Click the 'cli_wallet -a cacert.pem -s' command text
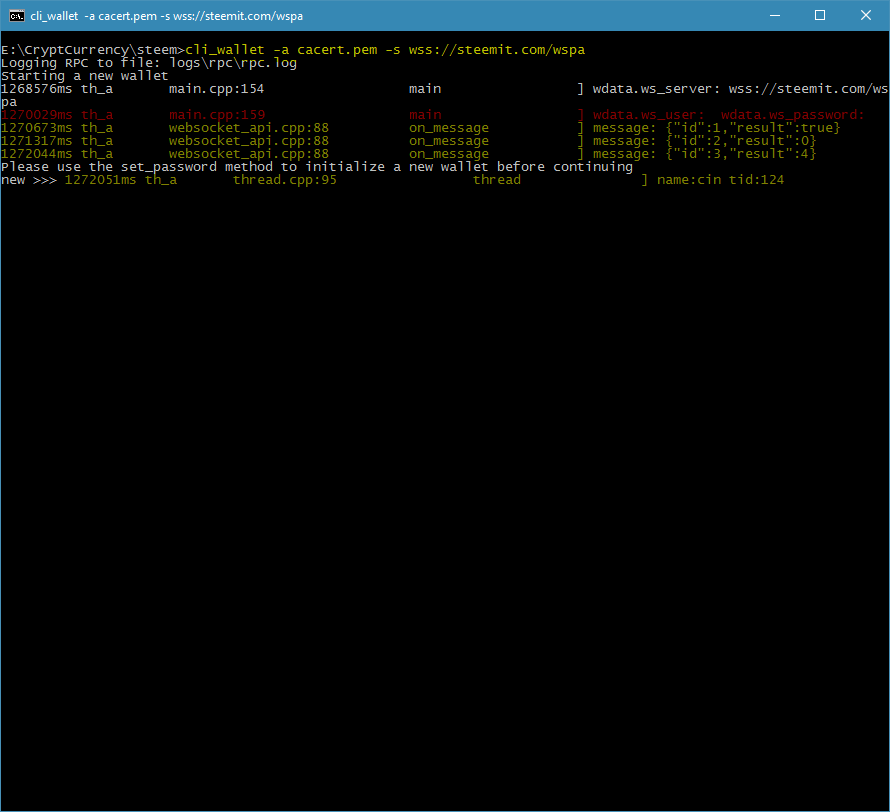 point(293,50)
